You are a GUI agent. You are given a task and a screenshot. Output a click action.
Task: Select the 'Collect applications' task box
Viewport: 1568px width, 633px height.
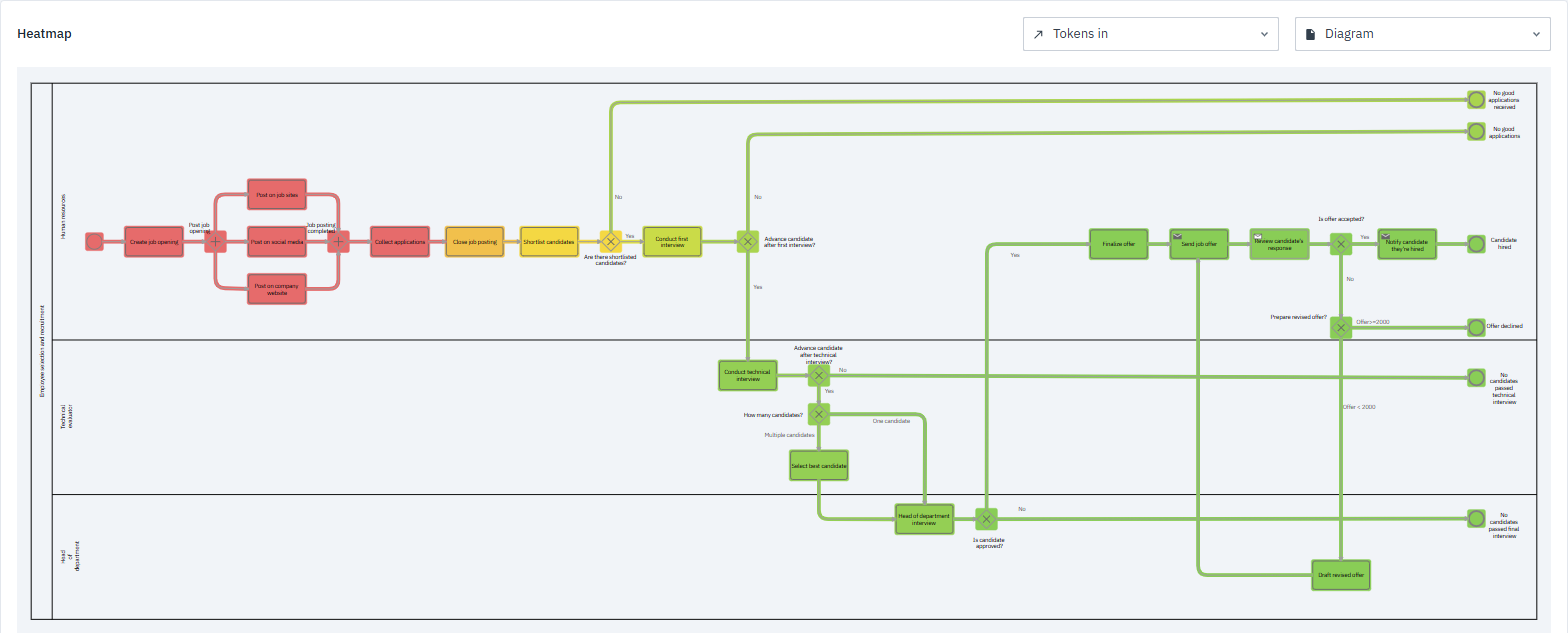pos(399,242)
